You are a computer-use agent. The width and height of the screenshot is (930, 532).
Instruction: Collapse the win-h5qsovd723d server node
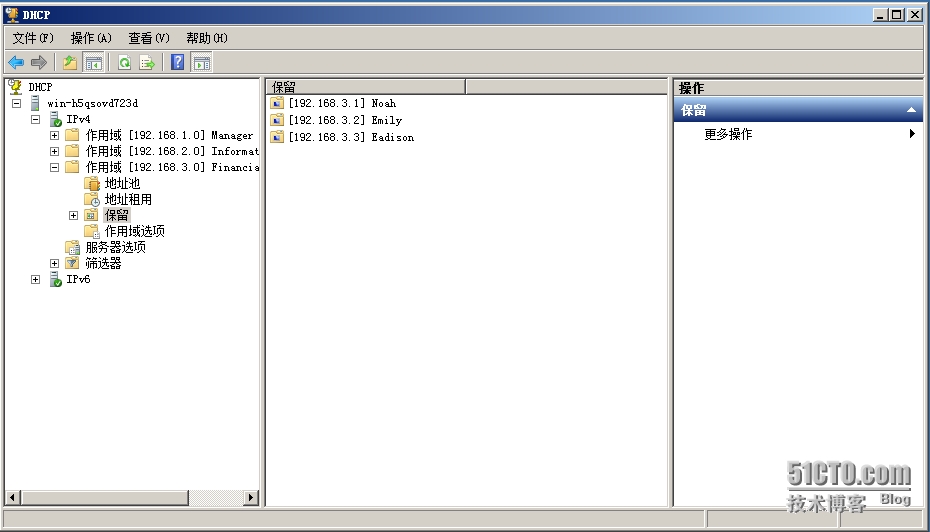(x=17, y=103)
